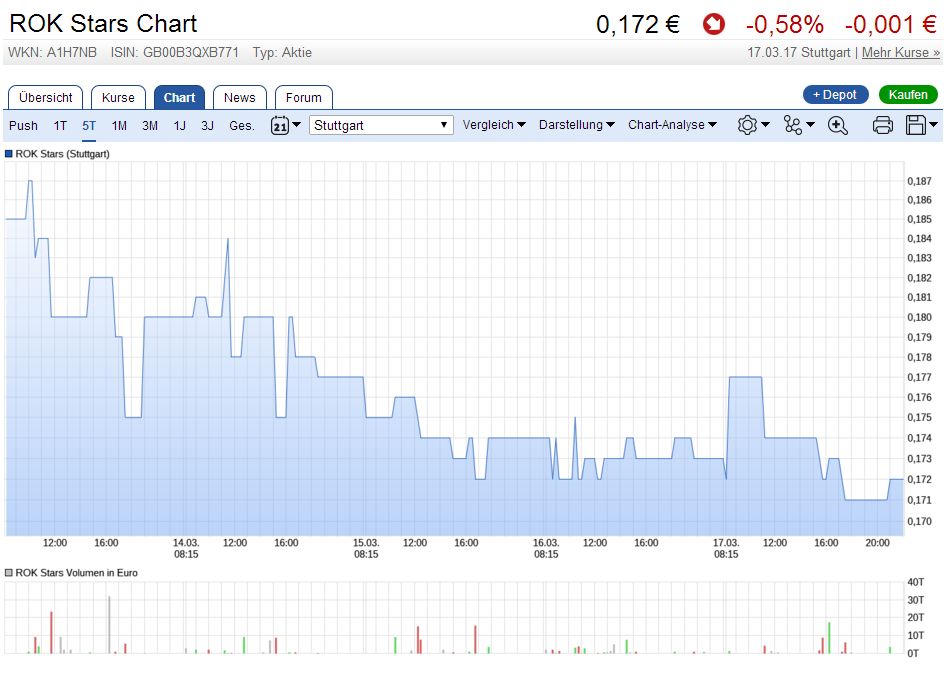Click the -0,58% change value
This screenshot has width=944, height=682.
(x=784, y=25)
